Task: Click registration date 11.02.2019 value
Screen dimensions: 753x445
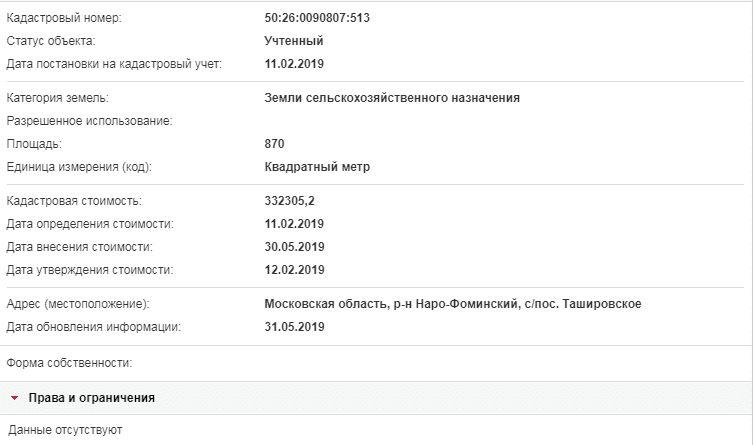Action: [x=294, y=64]
